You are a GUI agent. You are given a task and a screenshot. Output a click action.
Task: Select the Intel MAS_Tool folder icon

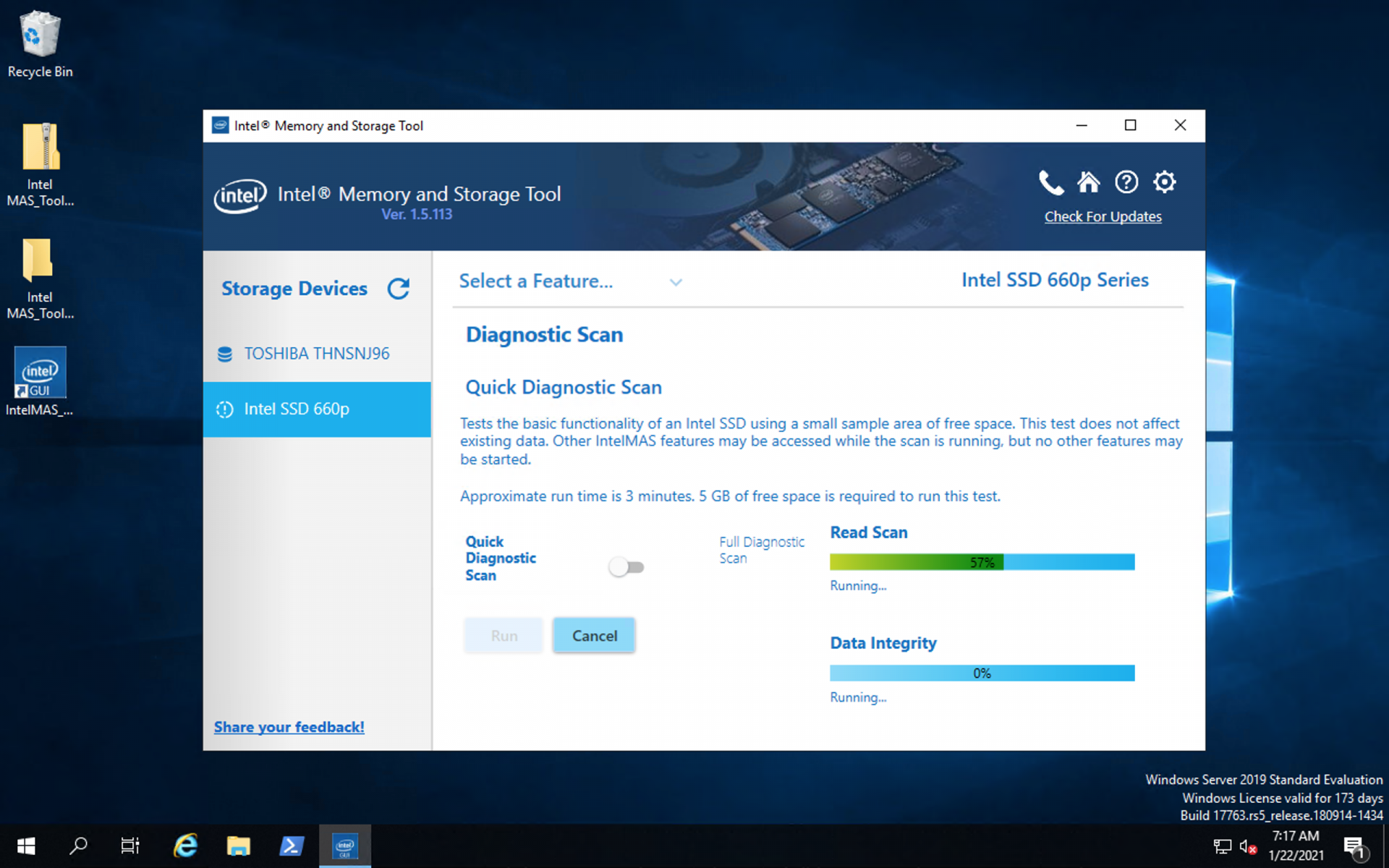(38, 260)
